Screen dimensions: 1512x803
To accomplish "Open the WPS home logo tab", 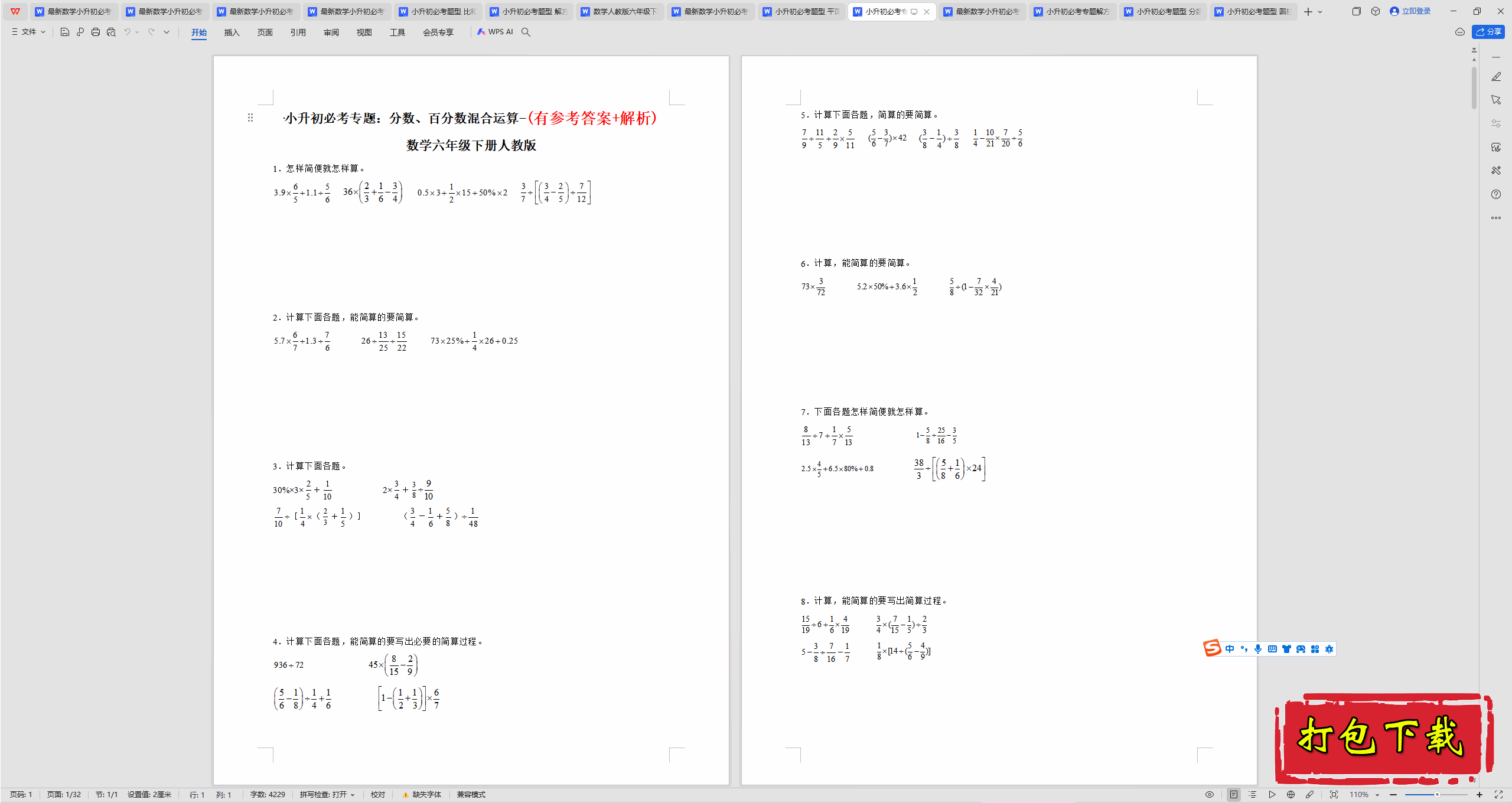I will tap(15, 11).
